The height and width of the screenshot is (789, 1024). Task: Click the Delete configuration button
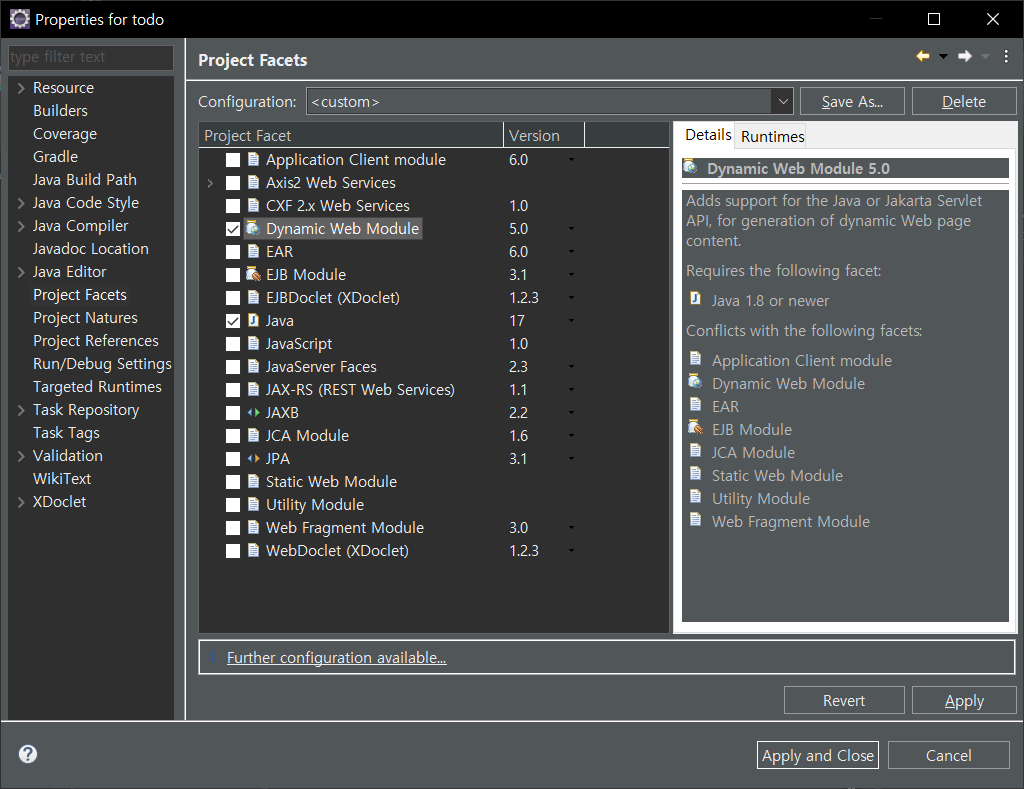(964, 101)
